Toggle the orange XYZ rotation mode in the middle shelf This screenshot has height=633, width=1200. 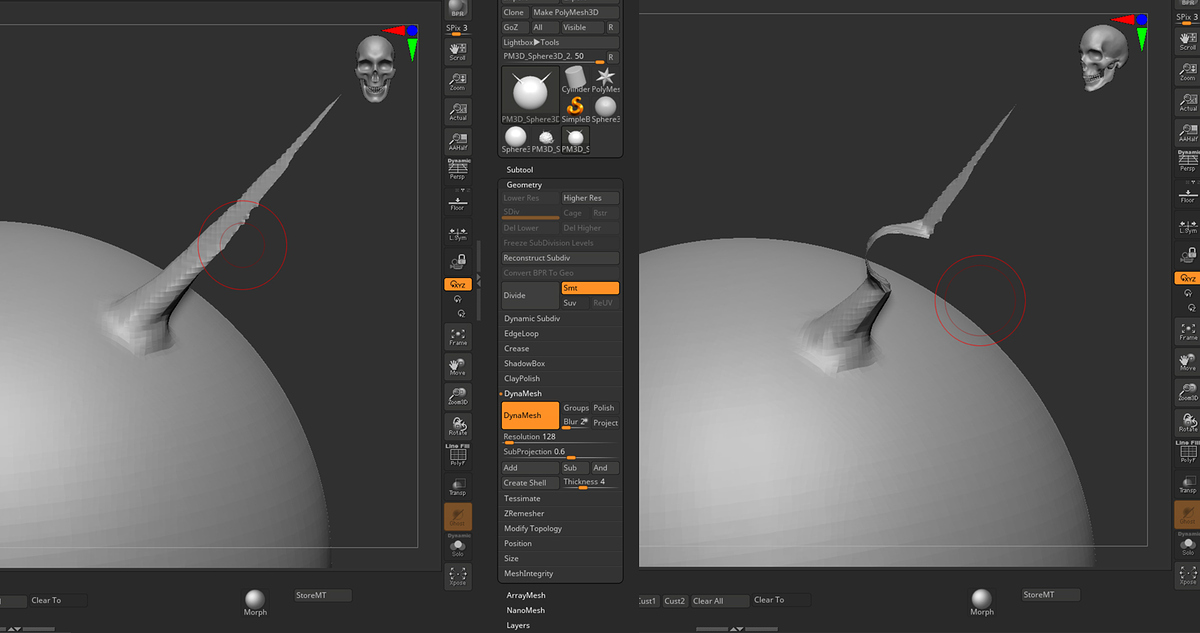click(x=457, y=285)
